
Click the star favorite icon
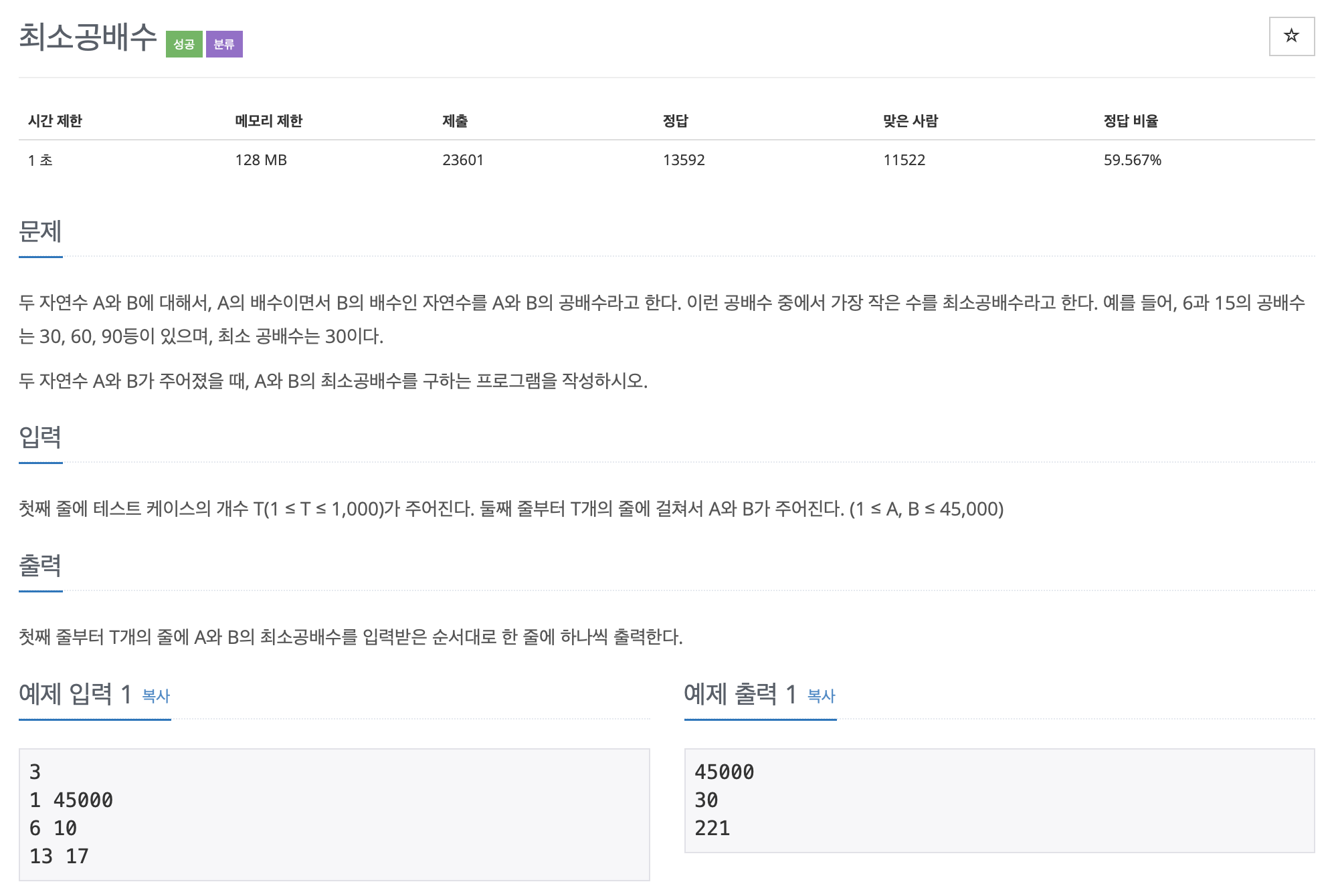coord(1291,36)
